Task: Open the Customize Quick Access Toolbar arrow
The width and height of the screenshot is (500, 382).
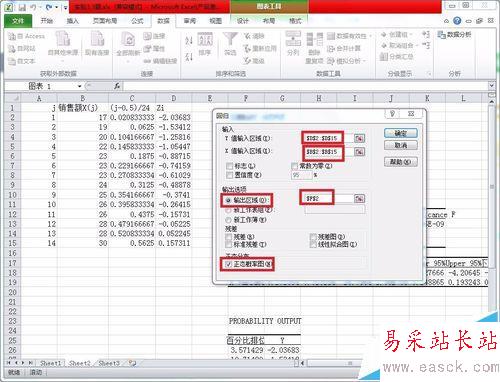Action: pos(65,7)
